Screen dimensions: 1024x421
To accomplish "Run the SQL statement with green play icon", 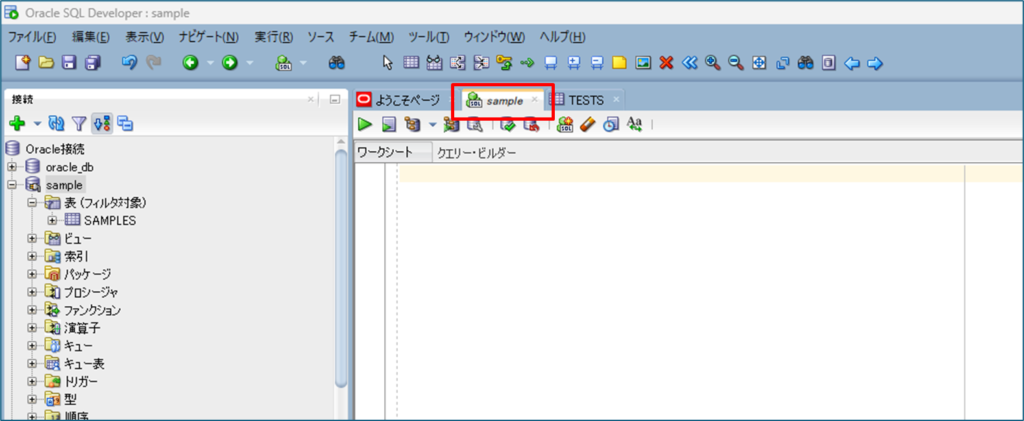I will pyautogui.click(x=366, y=124).
